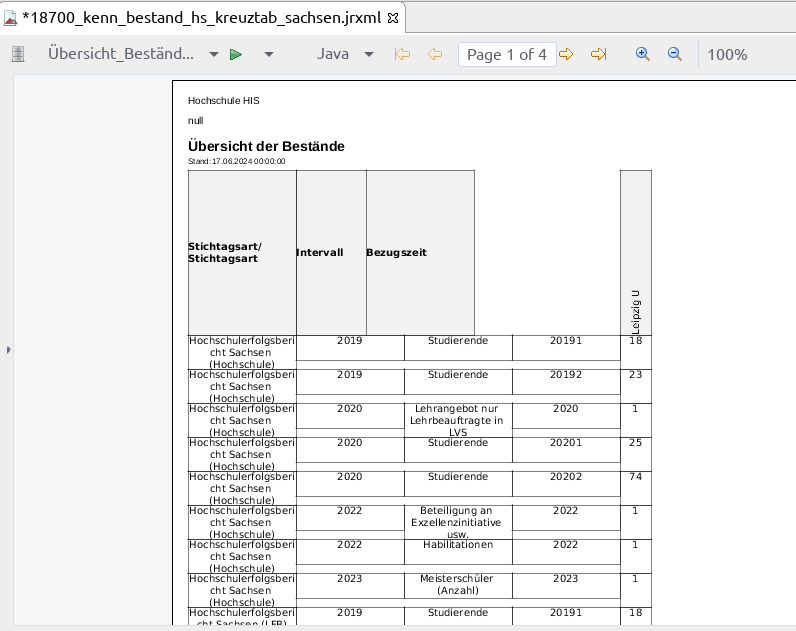Zoom out of the report preview
Viewport: 796px width, 631px height.
coord(675,54)
